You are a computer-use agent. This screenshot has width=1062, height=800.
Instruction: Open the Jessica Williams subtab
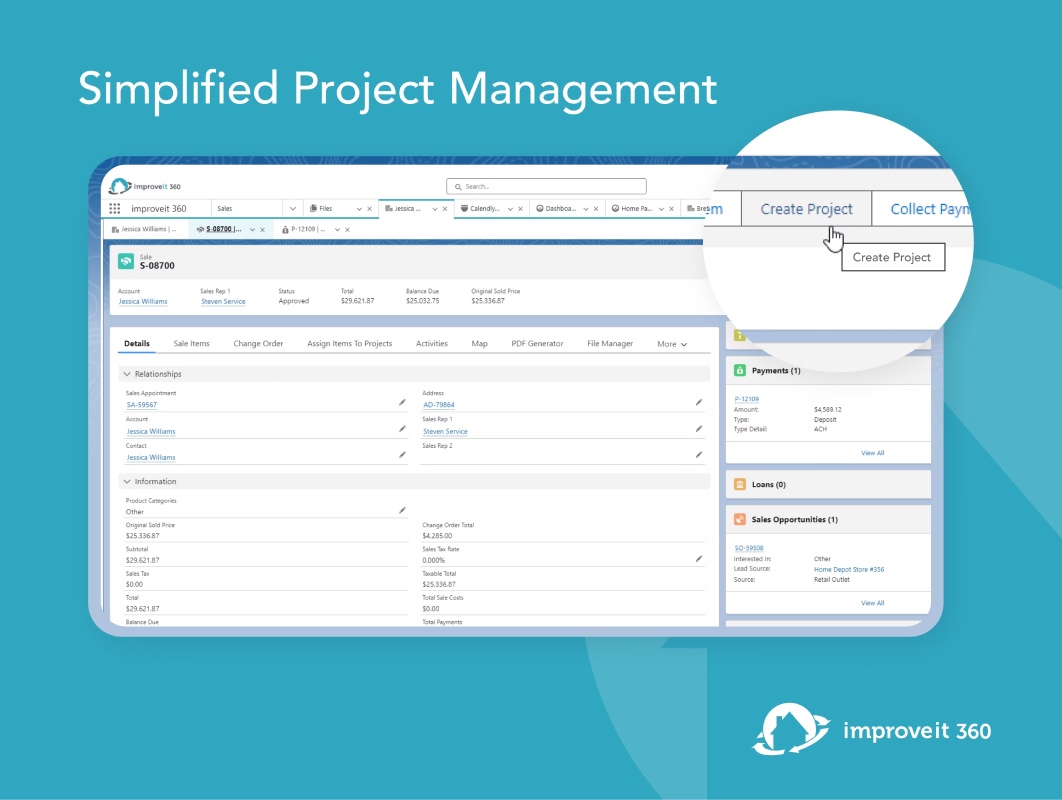[x=144, y=230]
